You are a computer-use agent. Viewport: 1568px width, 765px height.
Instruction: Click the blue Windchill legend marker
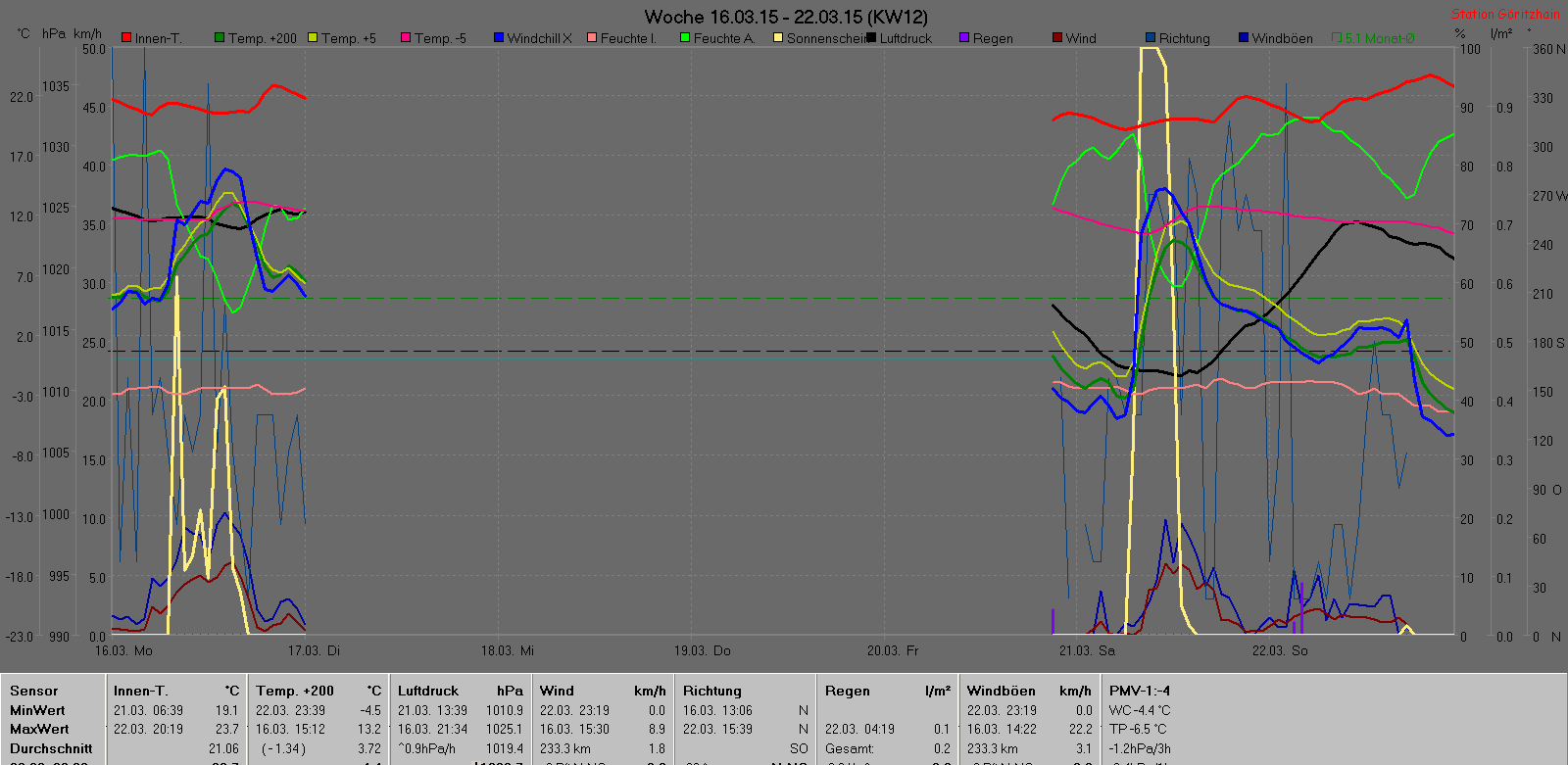499,38
